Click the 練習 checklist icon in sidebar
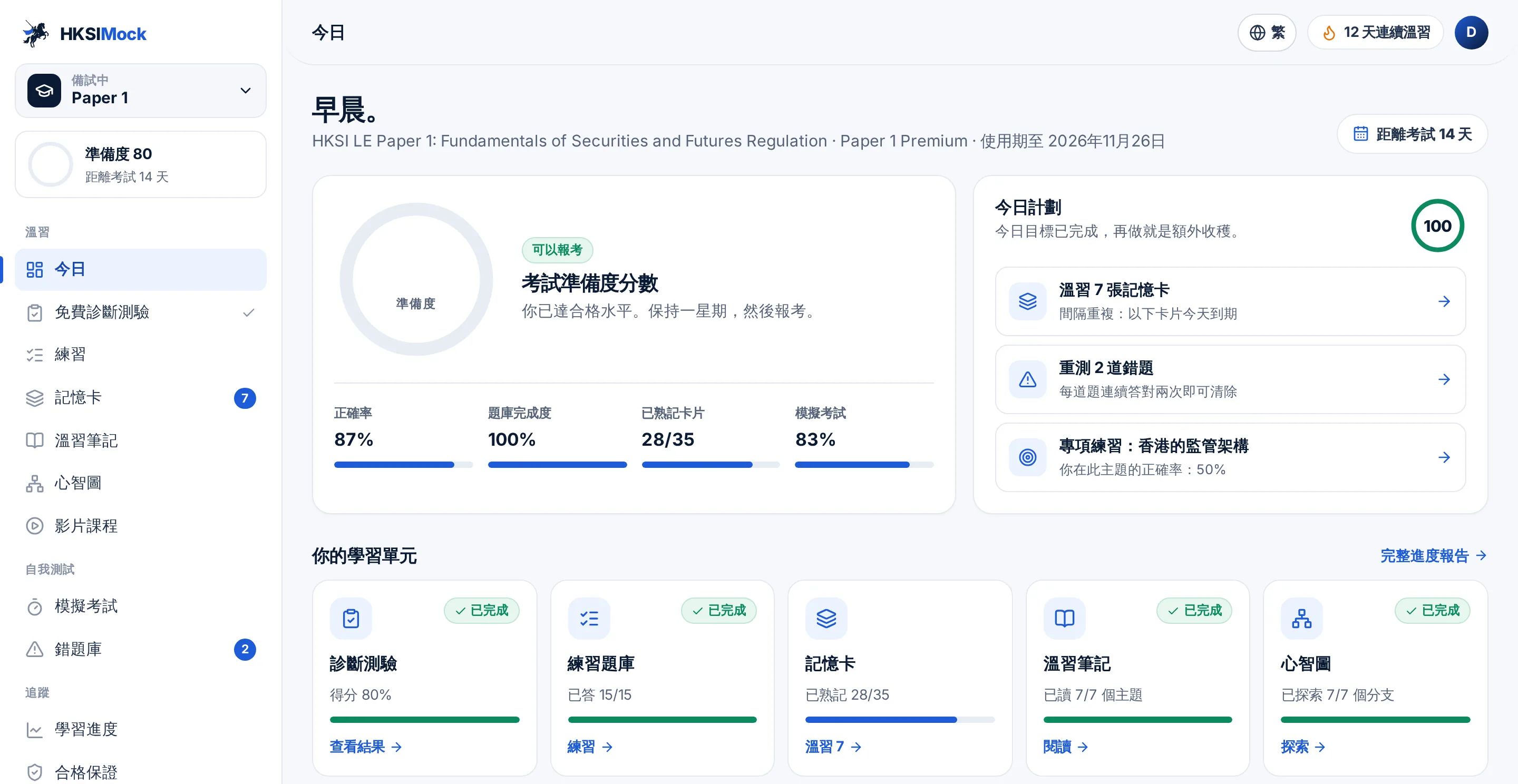 [x=35, y=355]
